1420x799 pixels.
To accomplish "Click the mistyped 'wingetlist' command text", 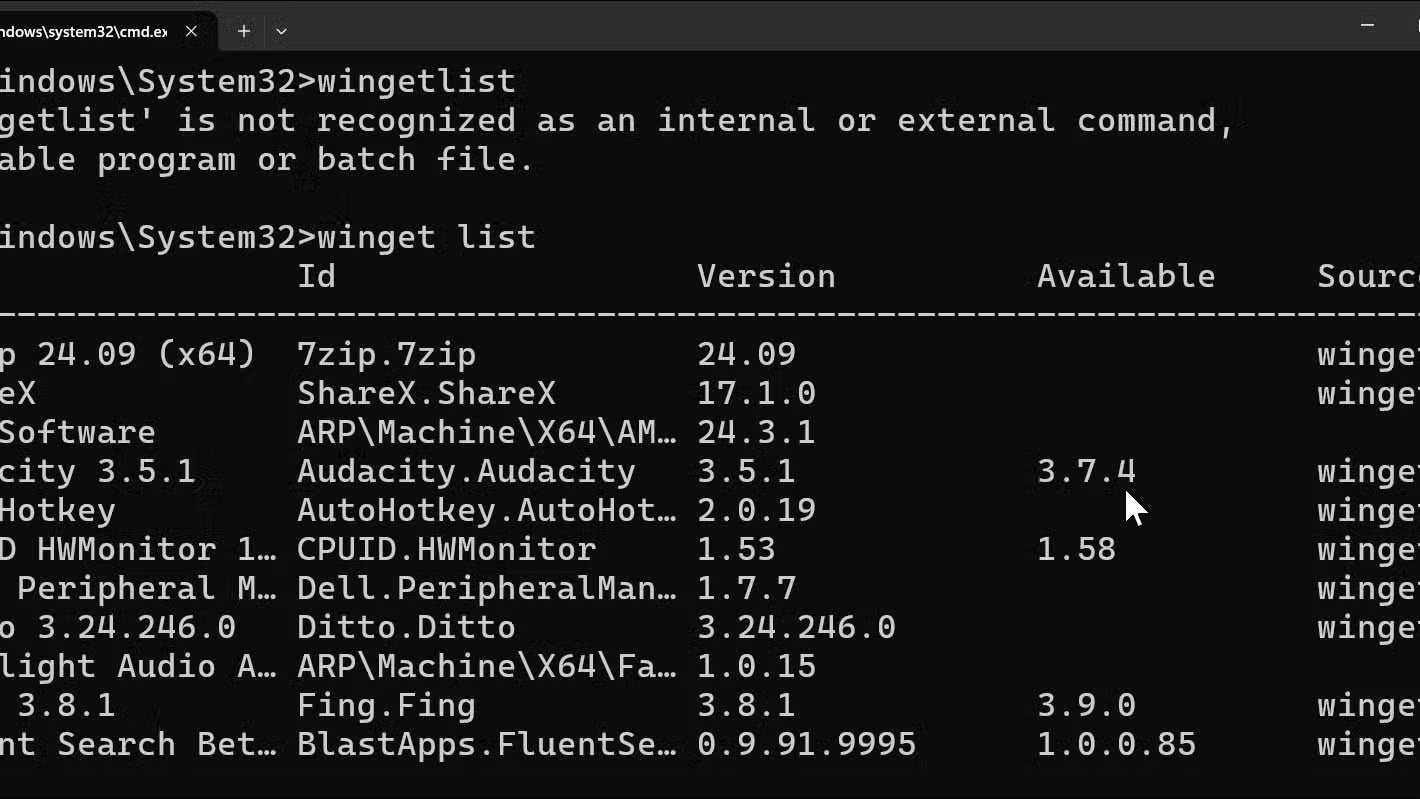I will [416, 81].
